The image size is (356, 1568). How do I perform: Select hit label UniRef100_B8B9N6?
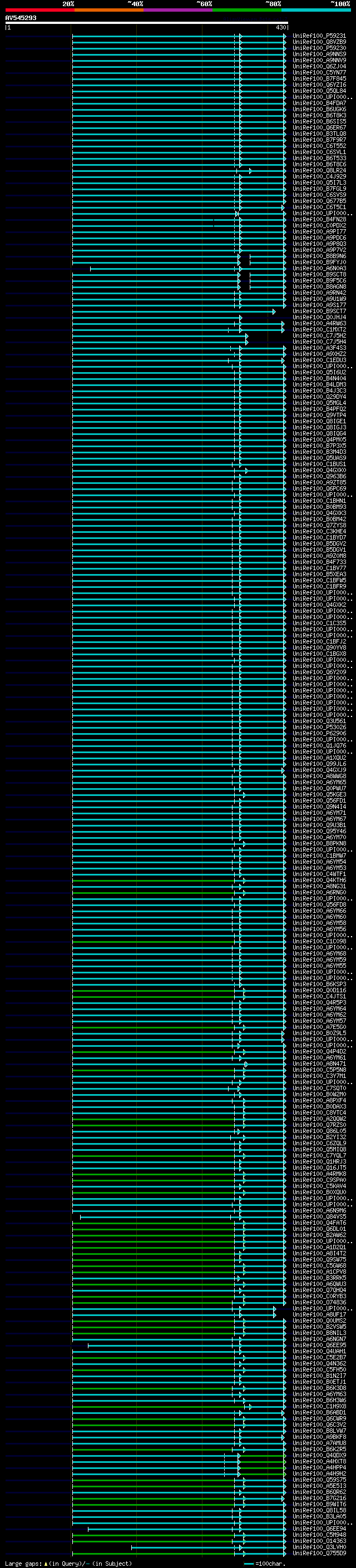coord(319,256)
